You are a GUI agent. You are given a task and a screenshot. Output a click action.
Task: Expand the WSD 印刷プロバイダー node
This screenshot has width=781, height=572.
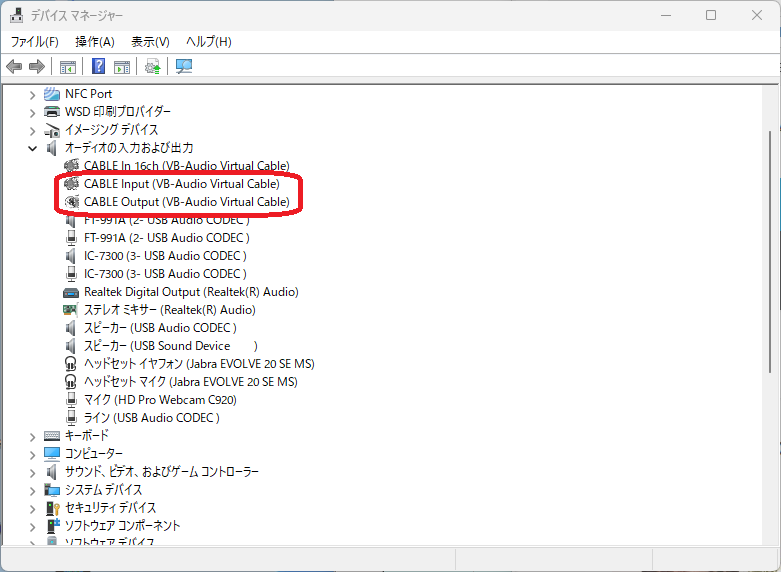[x=32, y=113]
